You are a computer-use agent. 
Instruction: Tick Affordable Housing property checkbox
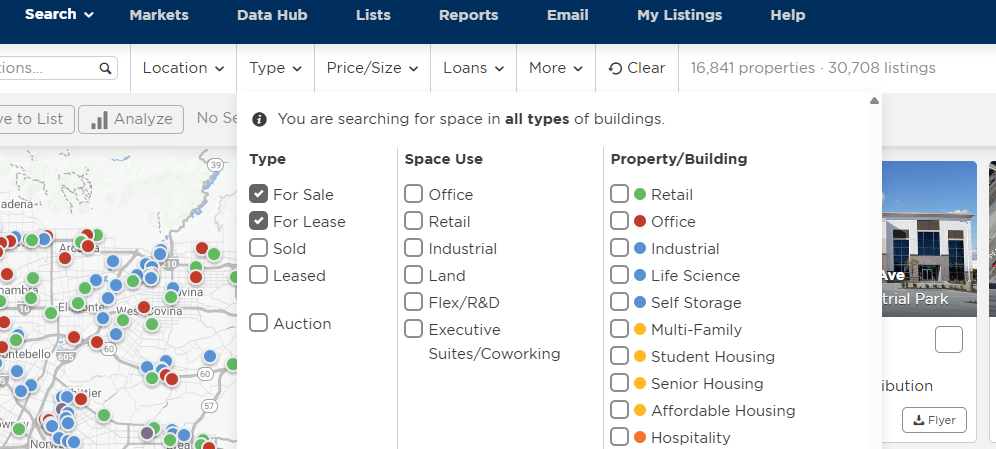coord(619,410)
